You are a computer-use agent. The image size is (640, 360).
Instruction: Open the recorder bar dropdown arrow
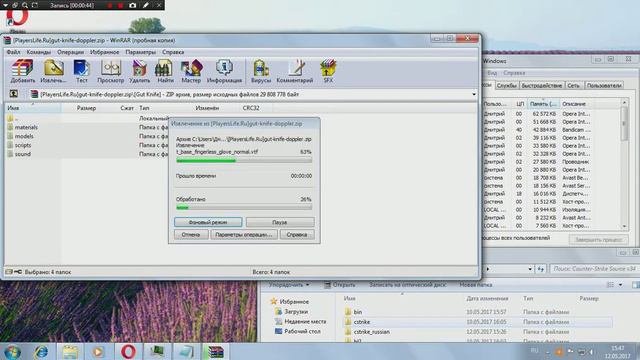6,5
